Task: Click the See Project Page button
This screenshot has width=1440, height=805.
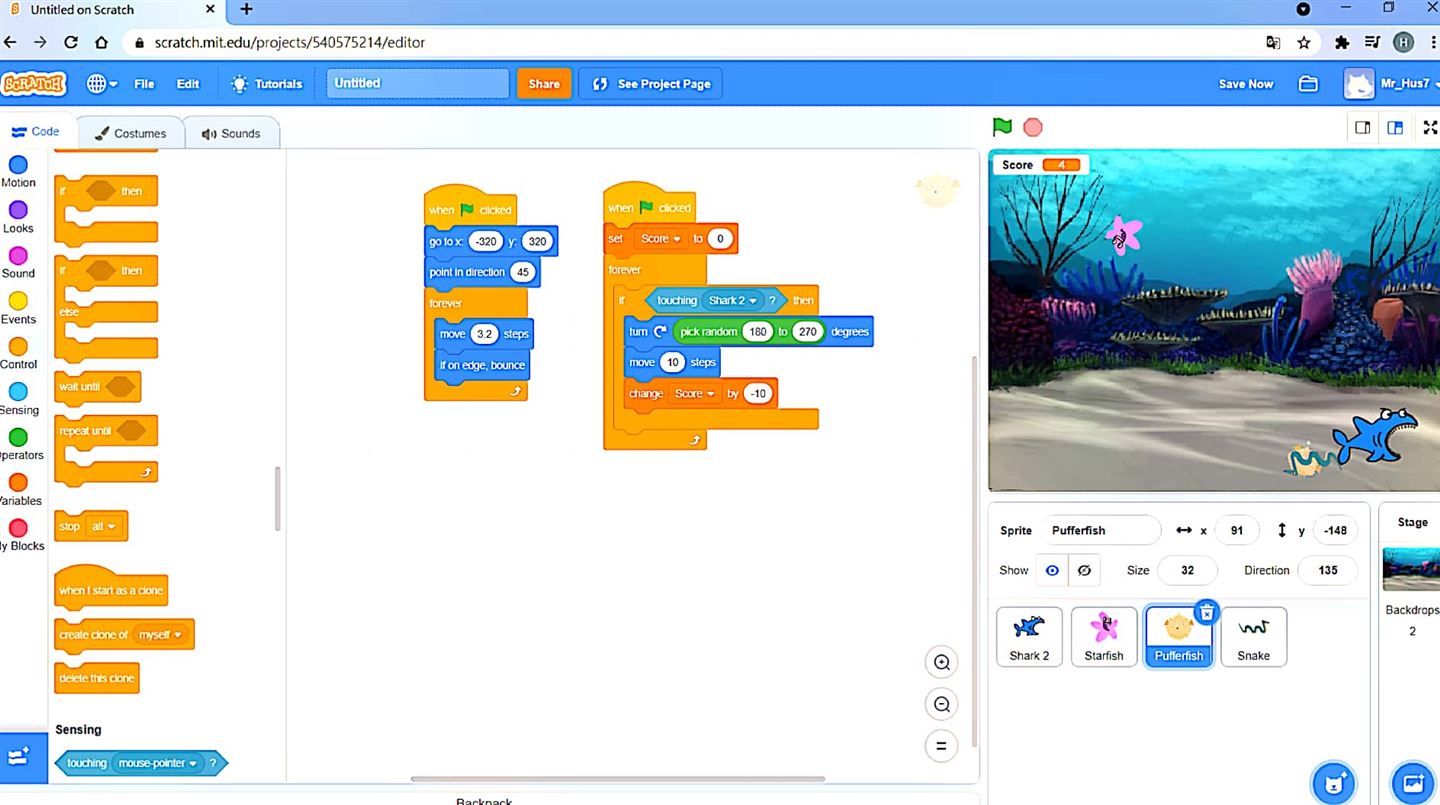Action: click(x=651, y=84)
